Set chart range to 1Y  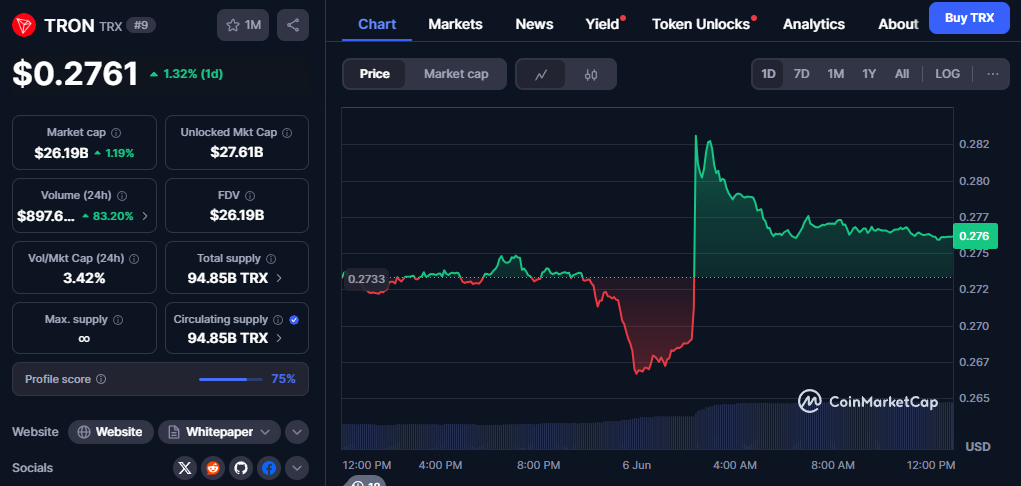tap(869, 74)
